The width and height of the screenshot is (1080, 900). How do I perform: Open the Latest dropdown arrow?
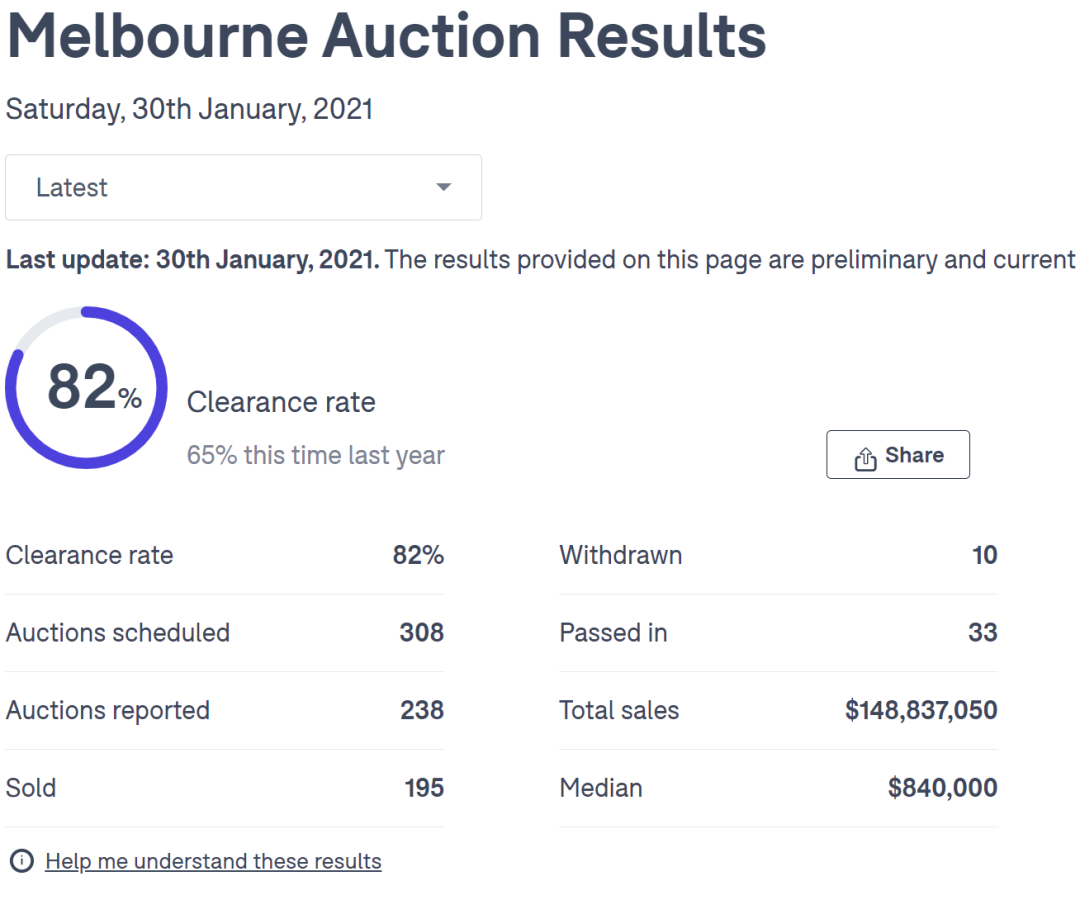click(x=444, y=187)
